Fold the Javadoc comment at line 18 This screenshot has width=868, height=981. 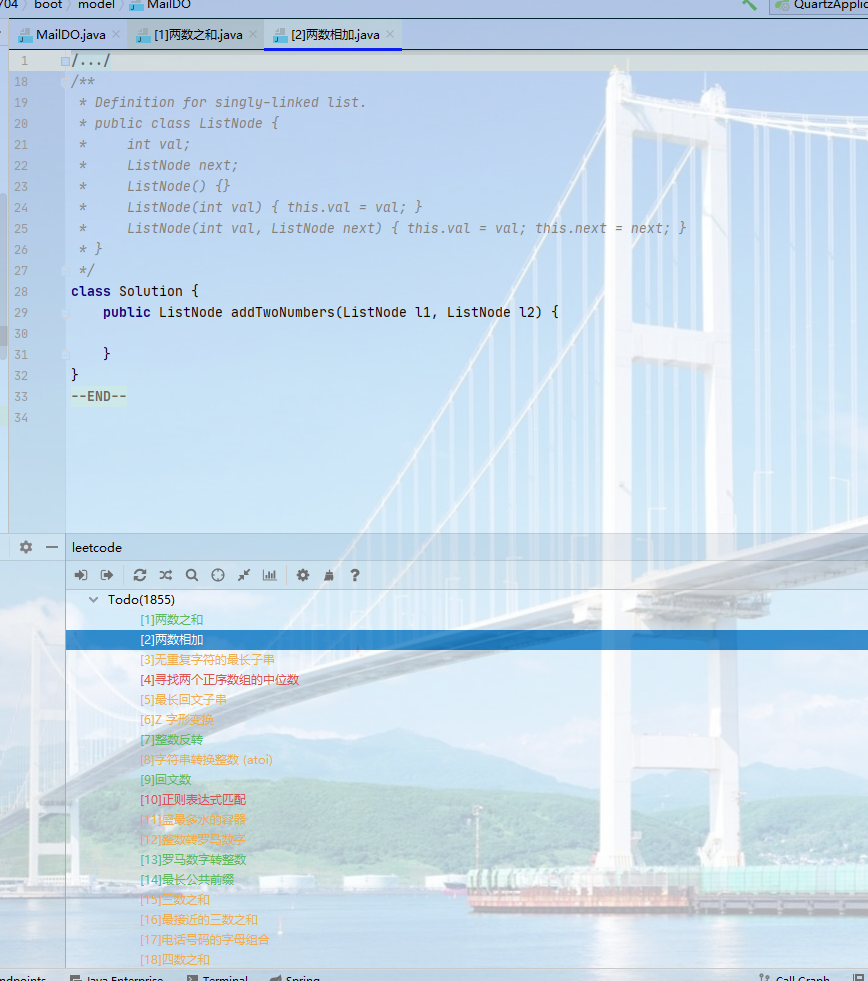click(65, 82)
